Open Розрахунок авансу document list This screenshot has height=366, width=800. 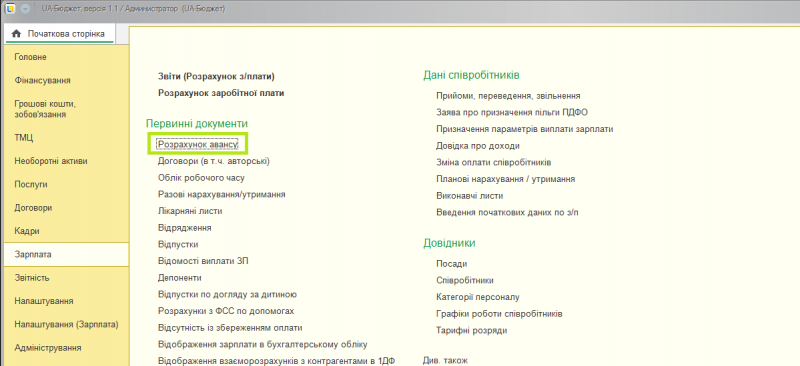197,144
